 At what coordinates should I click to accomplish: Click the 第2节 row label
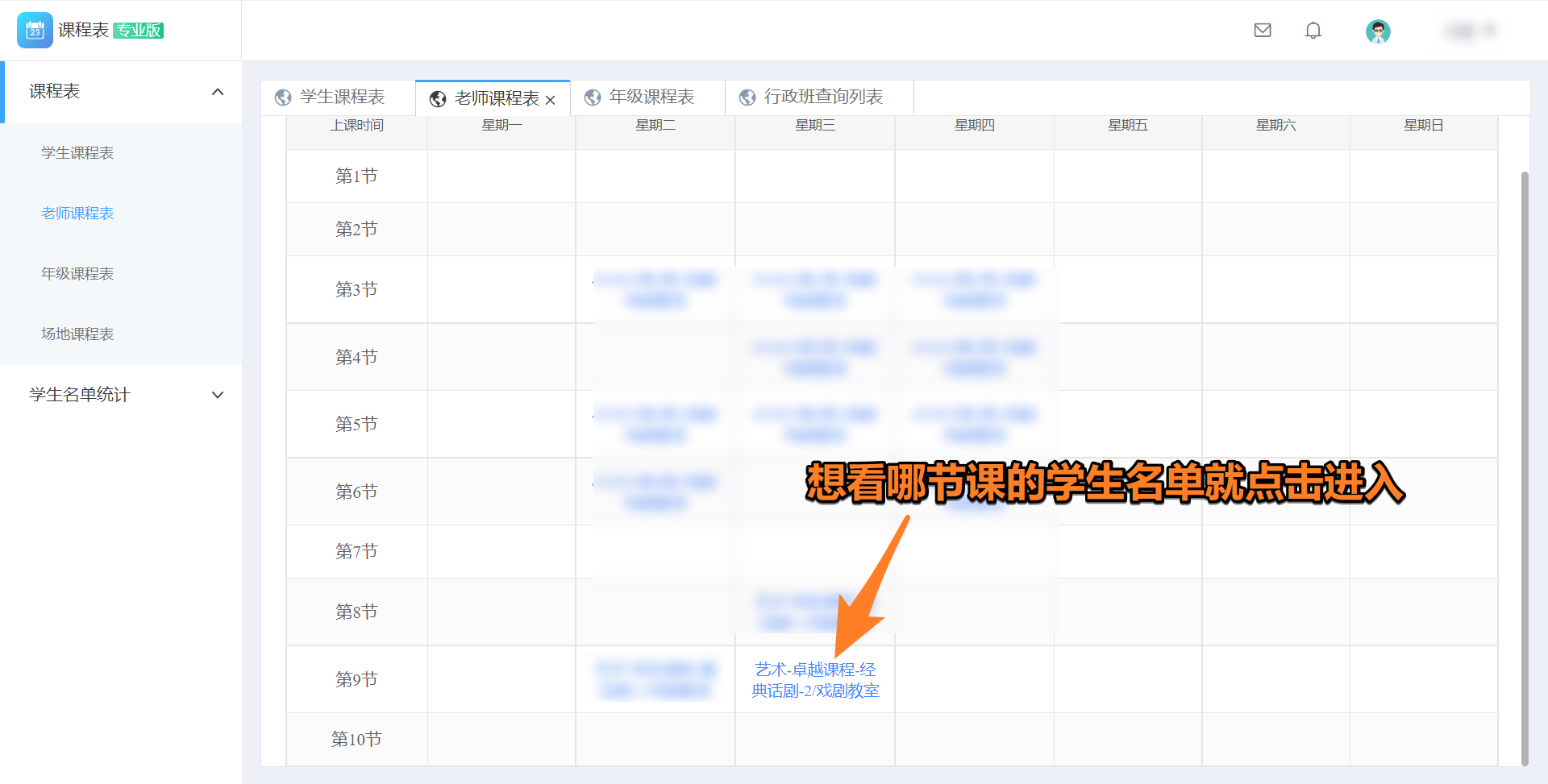coord(356,230)
